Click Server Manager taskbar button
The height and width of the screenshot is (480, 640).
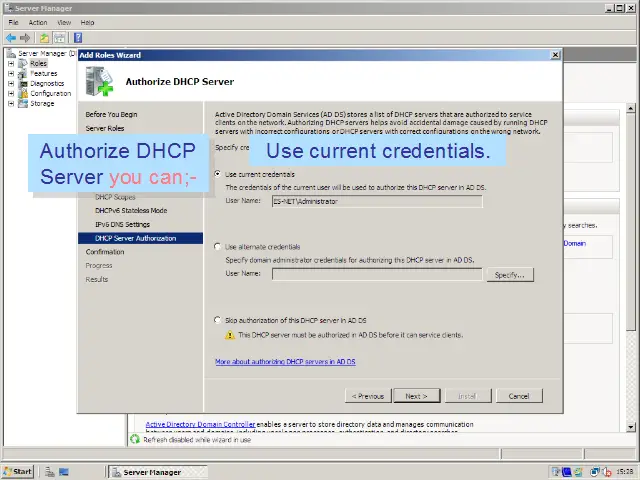158,472
